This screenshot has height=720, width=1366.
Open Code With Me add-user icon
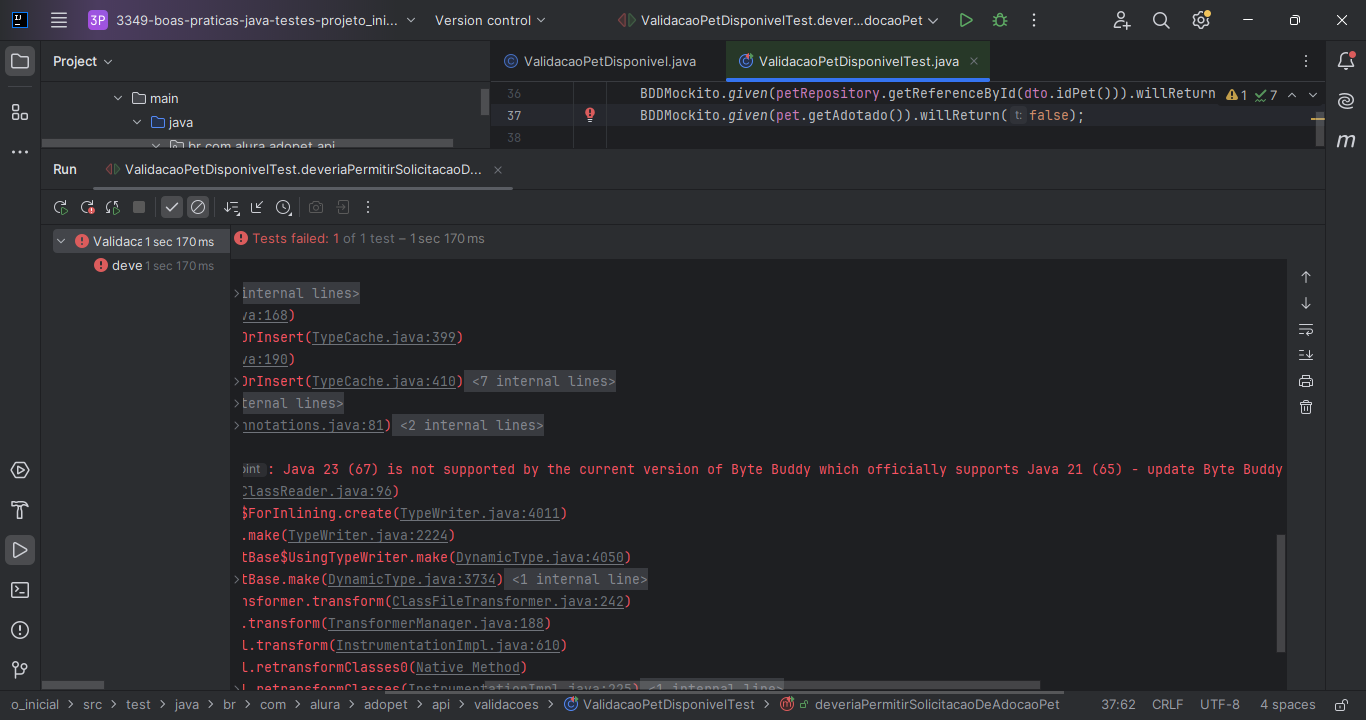coord(1122,20)
